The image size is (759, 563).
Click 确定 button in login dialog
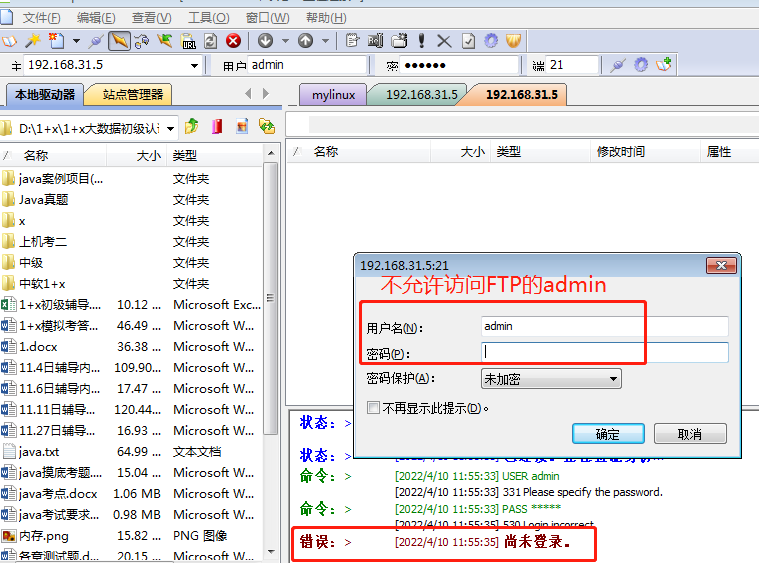(x=608, y=434)
